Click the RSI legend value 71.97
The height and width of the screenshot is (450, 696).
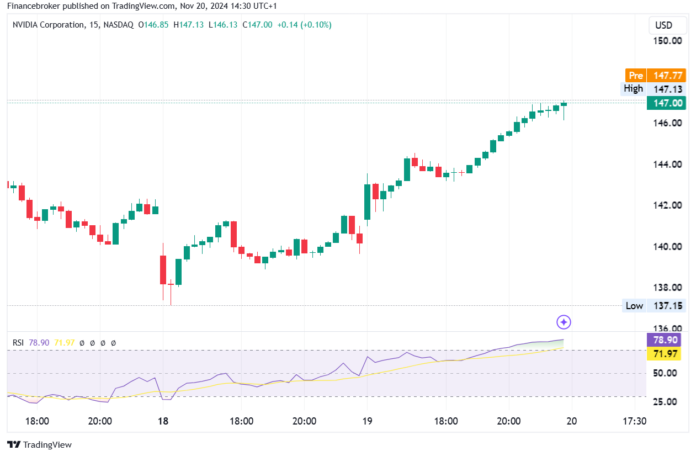(x=64, y=343)
